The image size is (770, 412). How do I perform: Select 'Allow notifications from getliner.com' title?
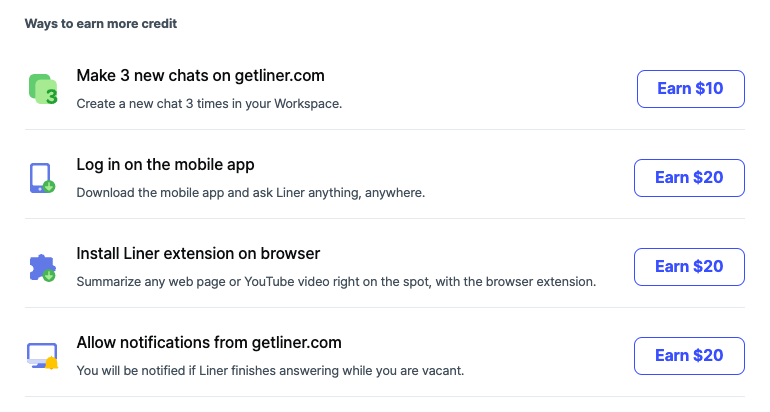point(209,343)
